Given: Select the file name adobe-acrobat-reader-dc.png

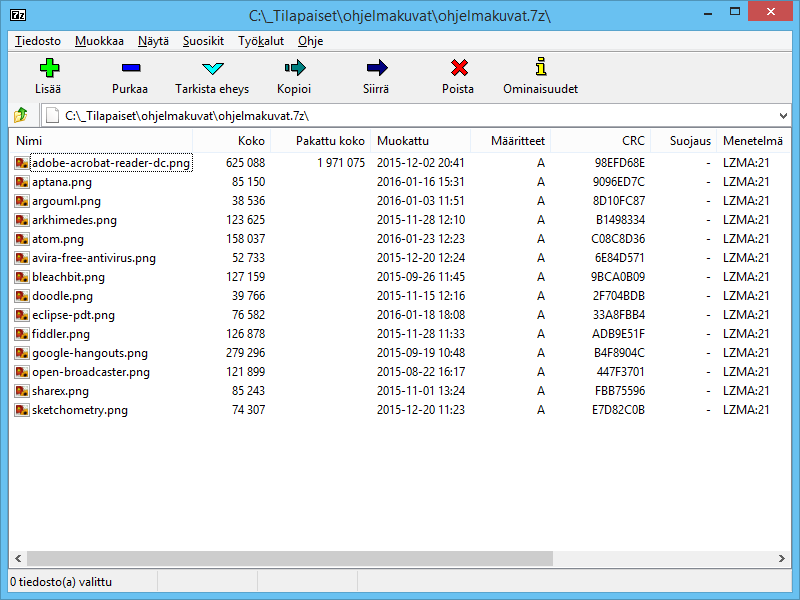Looking at the screenshot, I should point(111,163).
